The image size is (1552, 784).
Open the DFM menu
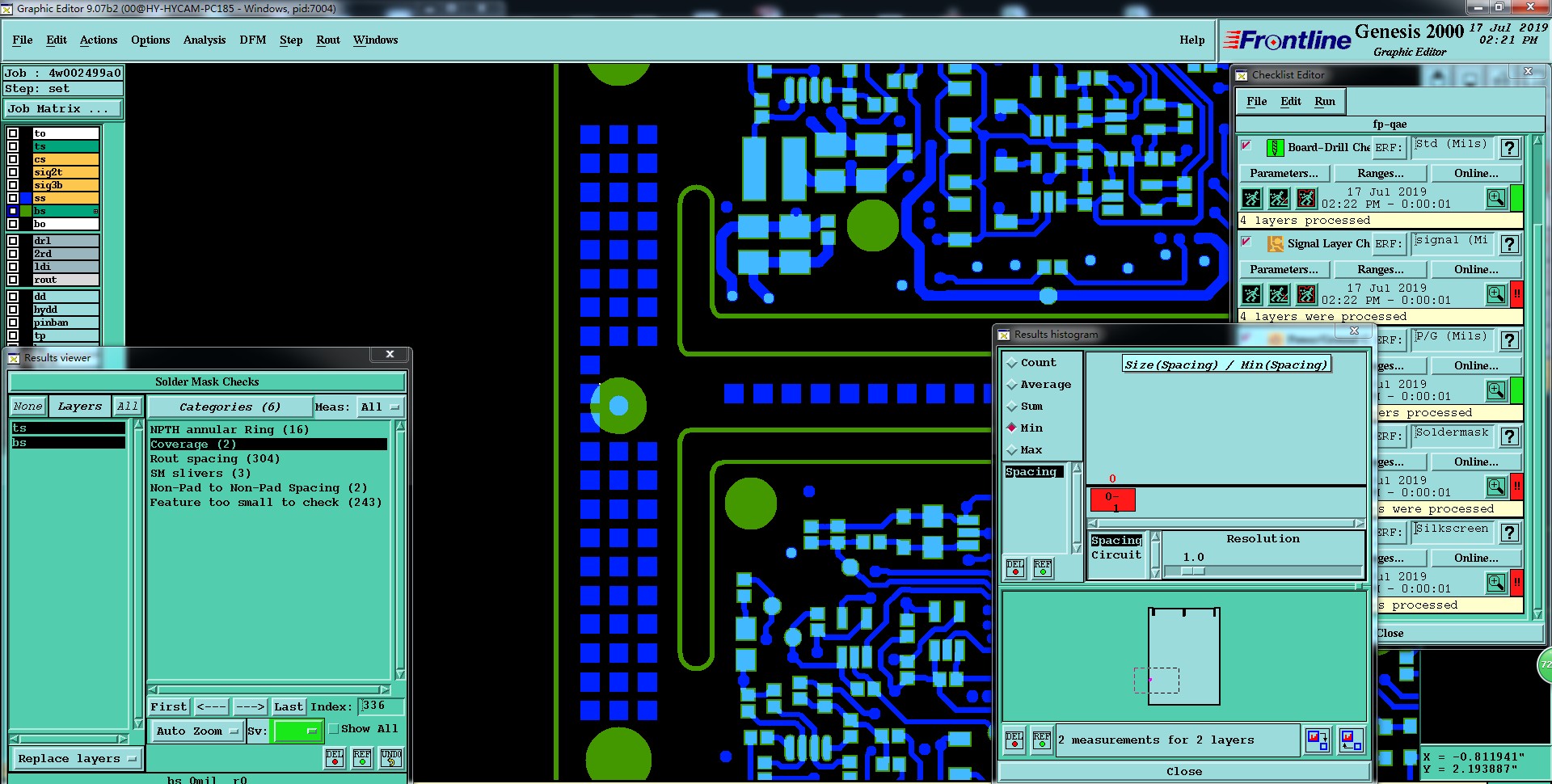pyautogui.click(x=253, y=40)
